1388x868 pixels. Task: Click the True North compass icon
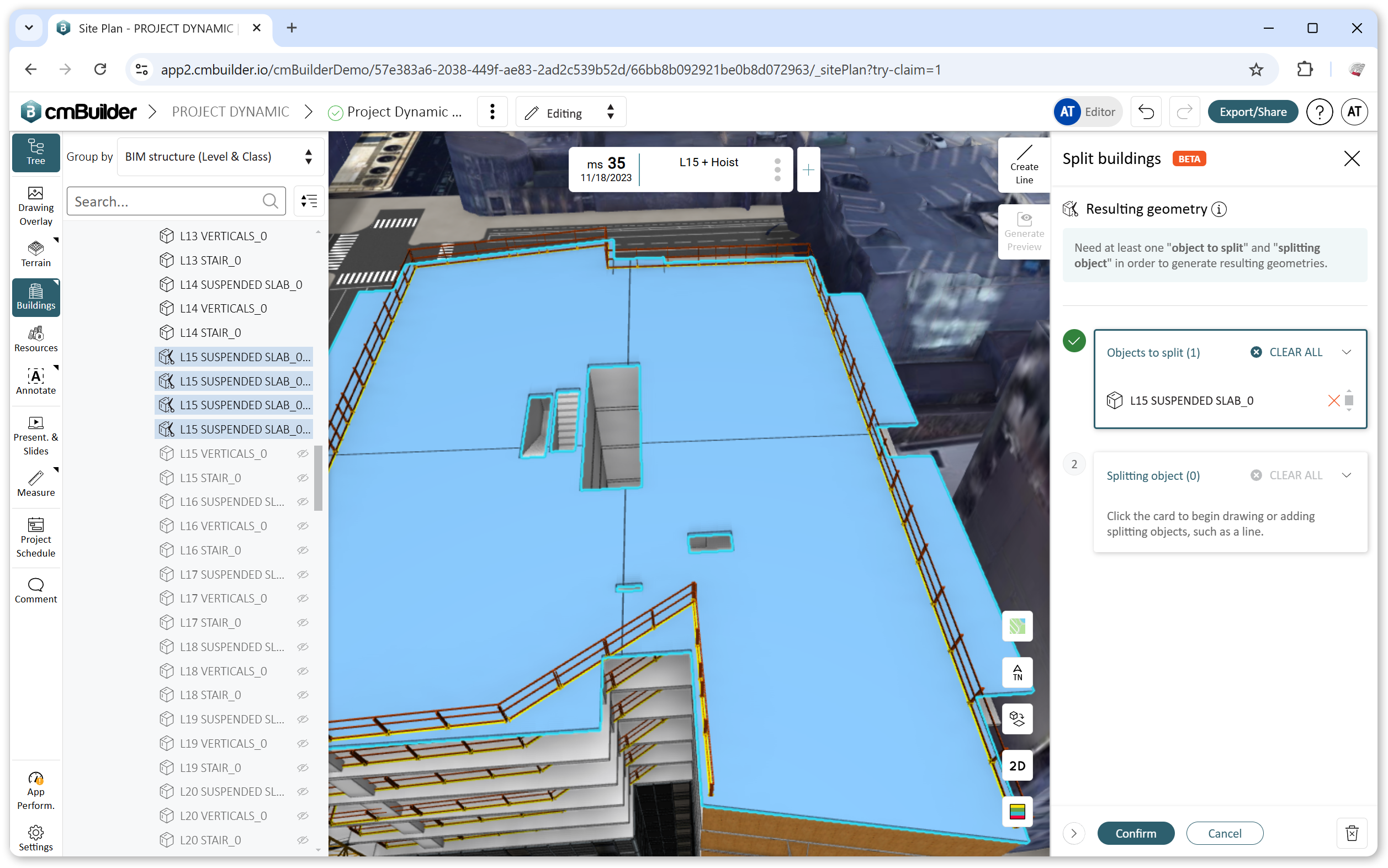1016,672
